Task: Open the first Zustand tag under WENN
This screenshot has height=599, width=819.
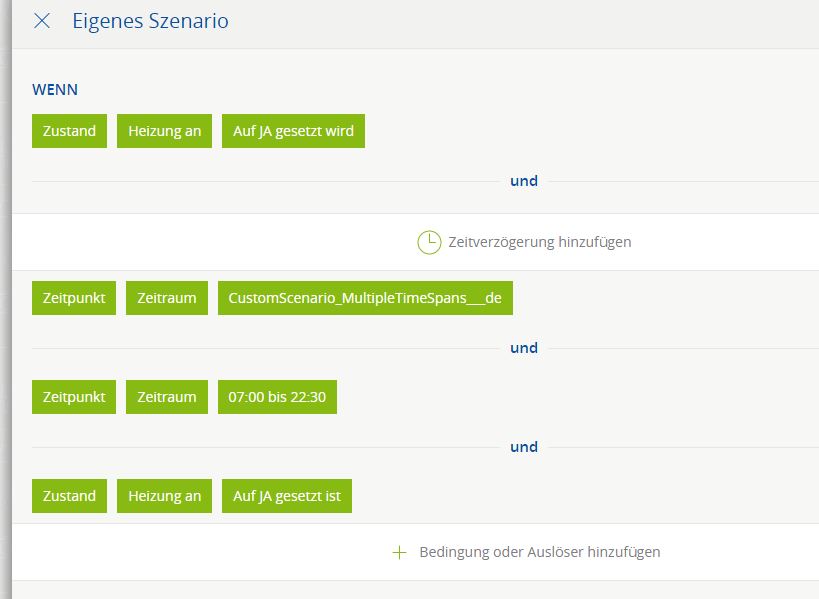Action: tap(69, 131)
